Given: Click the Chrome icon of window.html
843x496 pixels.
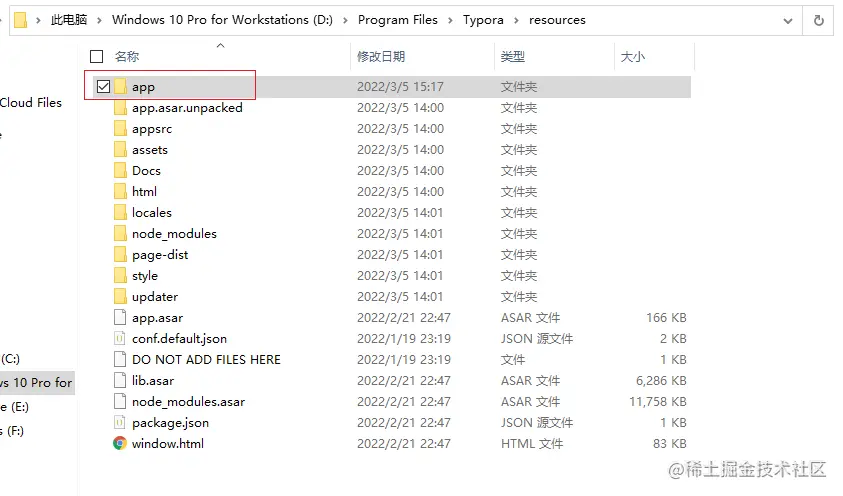Looking at the screenshot, I should 120,443.
